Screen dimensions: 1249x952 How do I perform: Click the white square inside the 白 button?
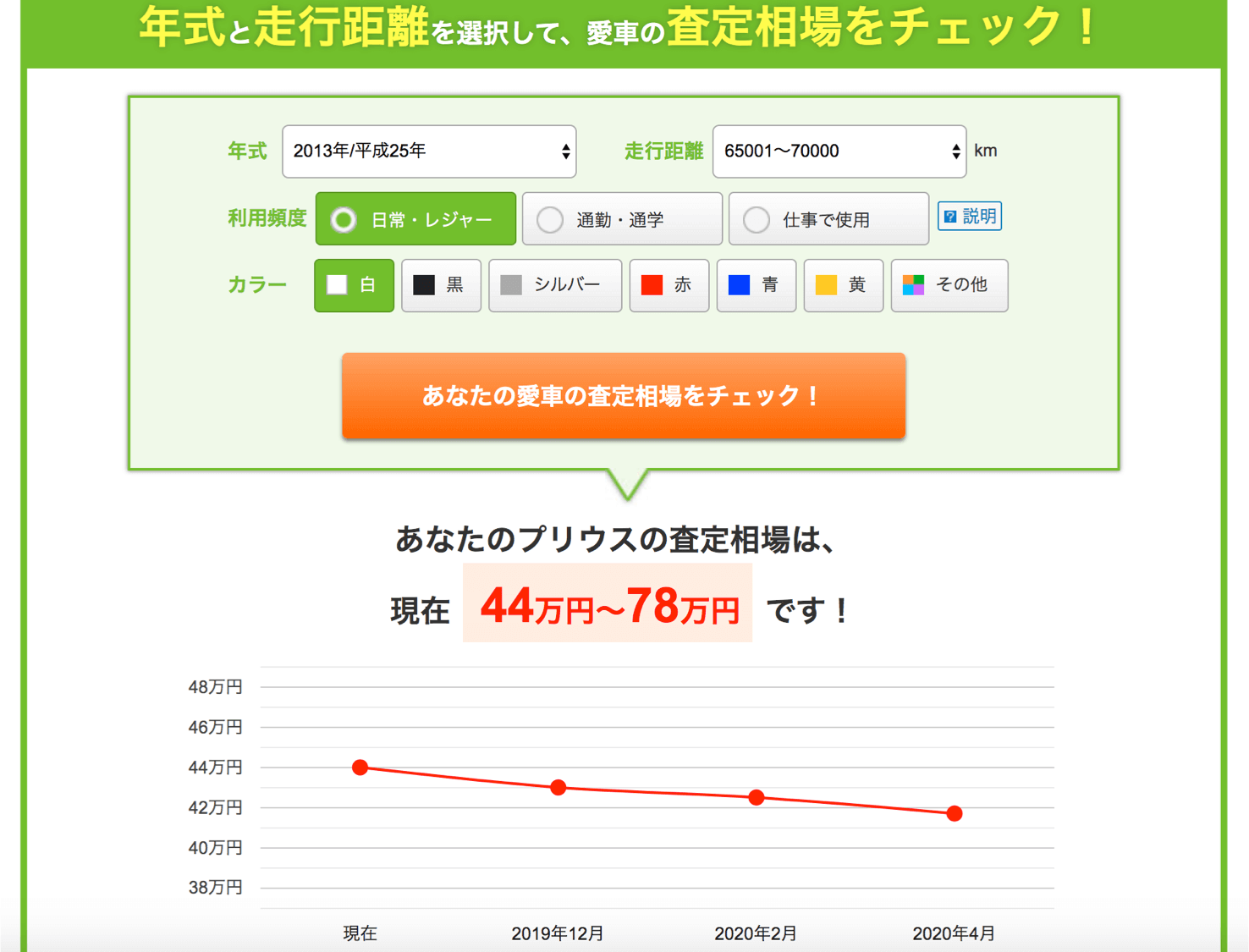pos(338,285)
